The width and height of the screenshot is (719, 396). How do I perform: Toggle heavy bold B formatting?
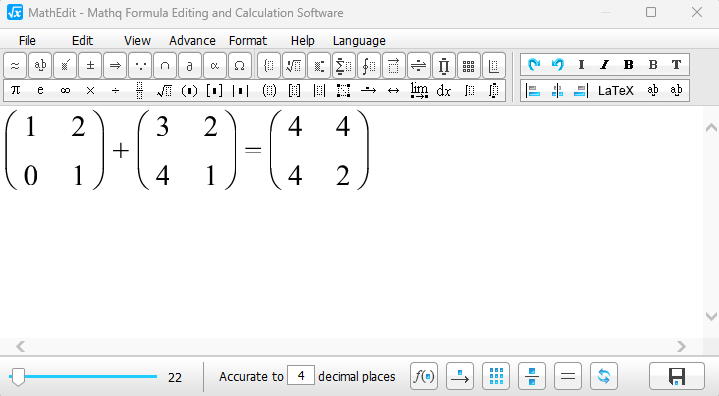pos(629,65)
